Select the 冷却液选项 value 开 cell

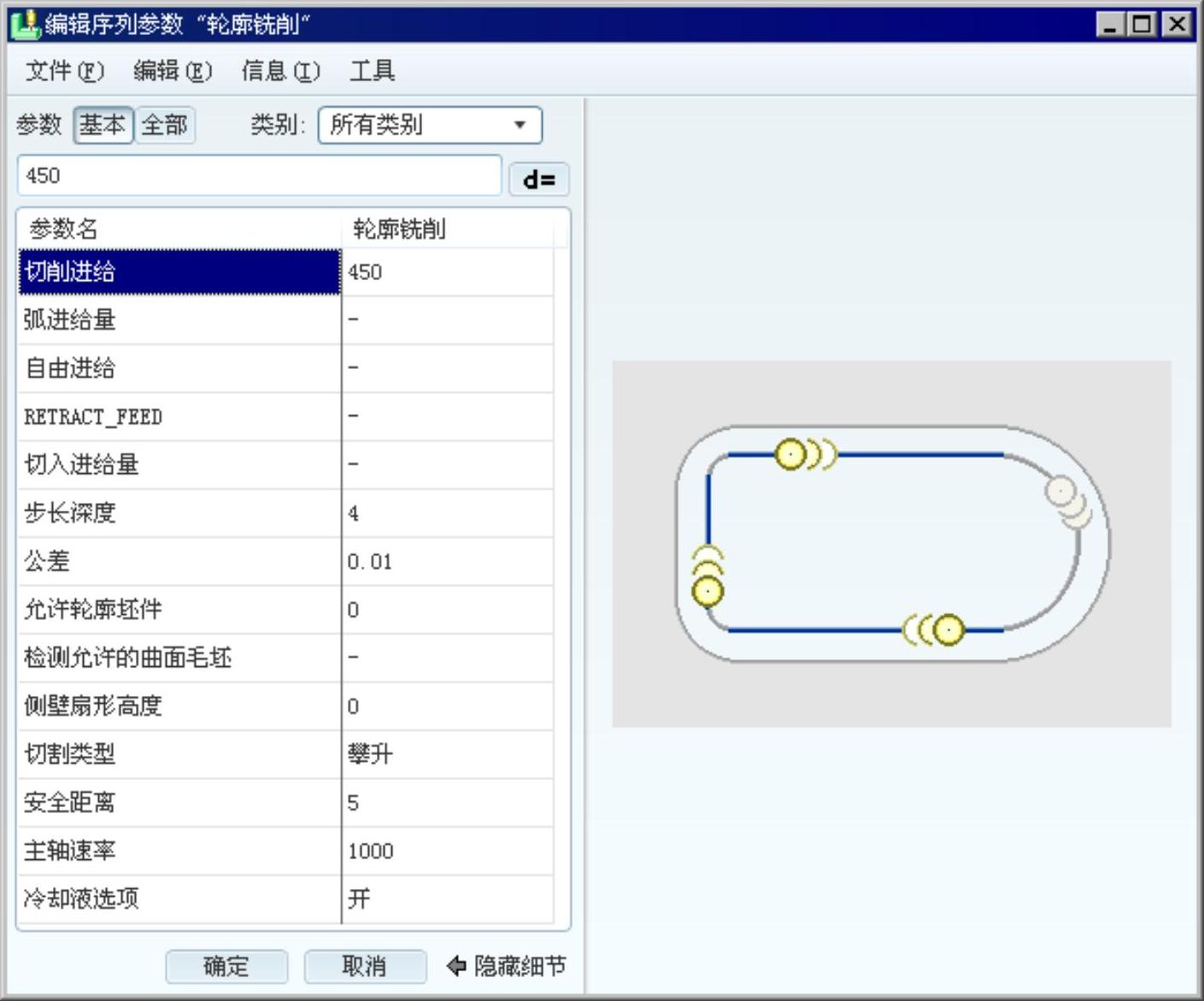tap(447, 899)
